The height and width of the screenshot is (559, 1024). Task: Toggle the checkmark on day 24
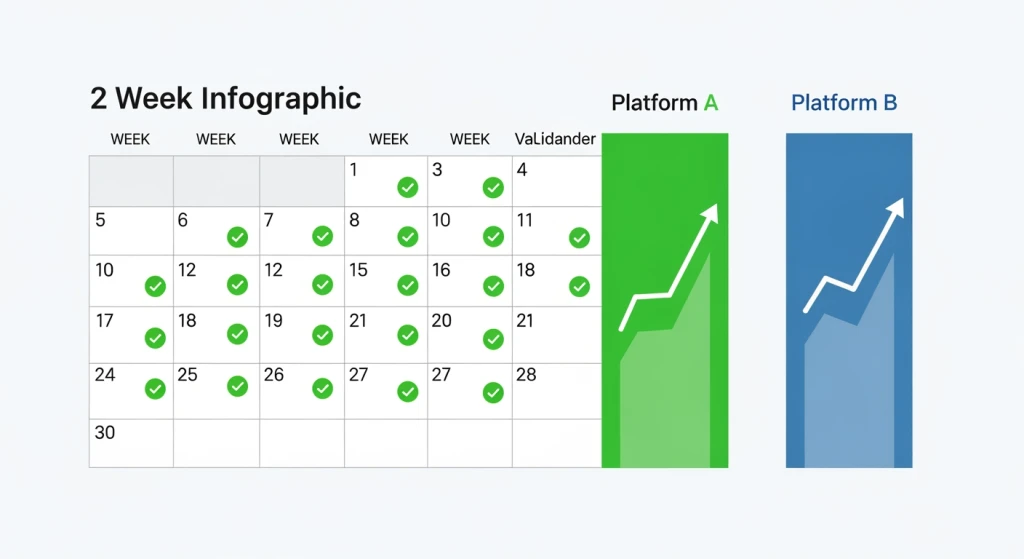coord(155,389)
